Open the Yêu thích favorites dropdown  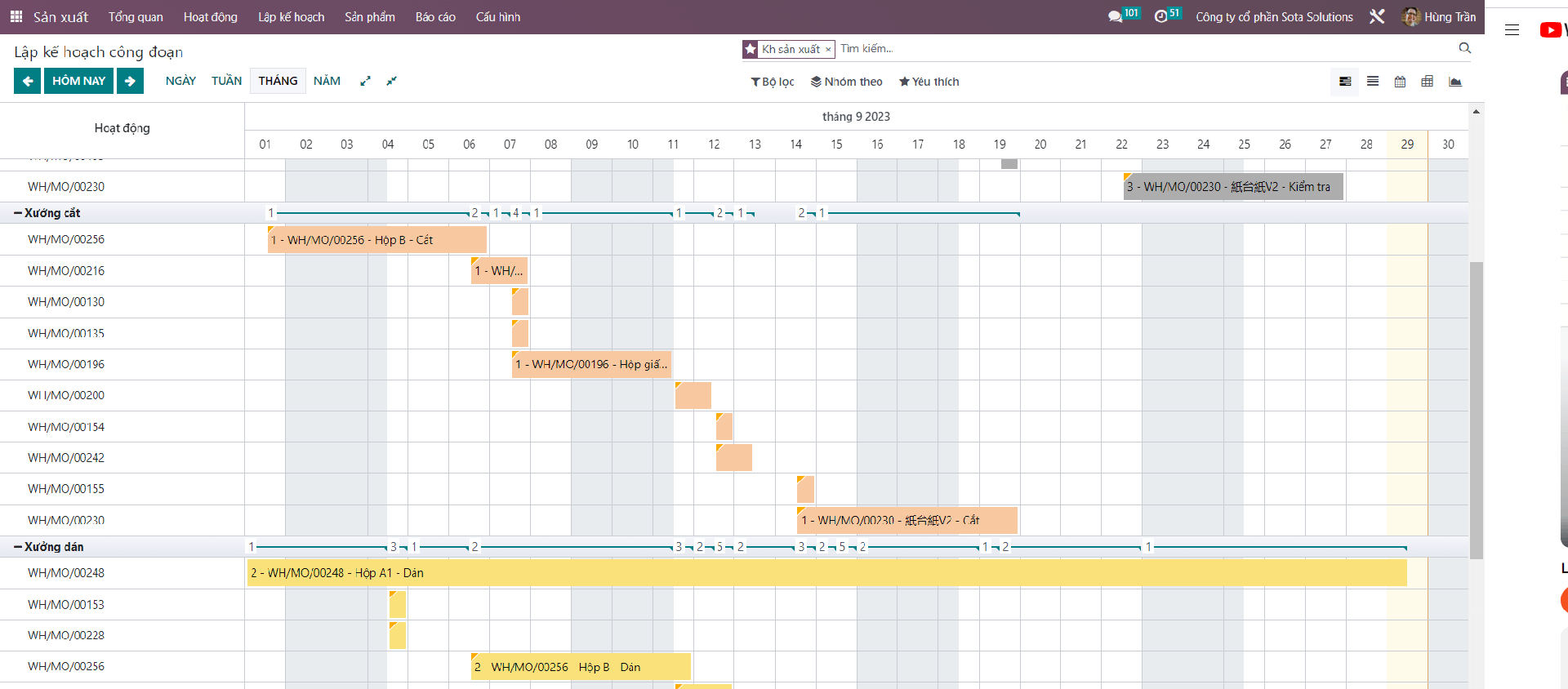[x=929, y=82]
